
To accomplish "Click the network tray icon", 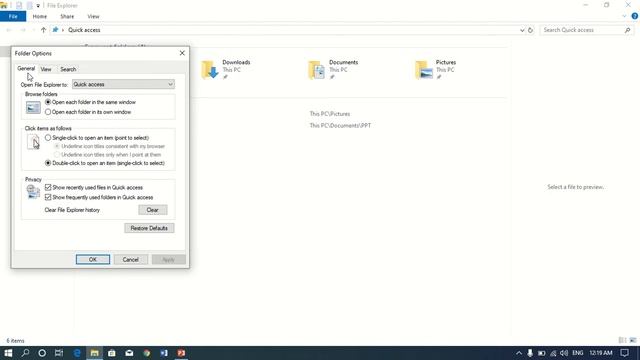I will 553,353.
